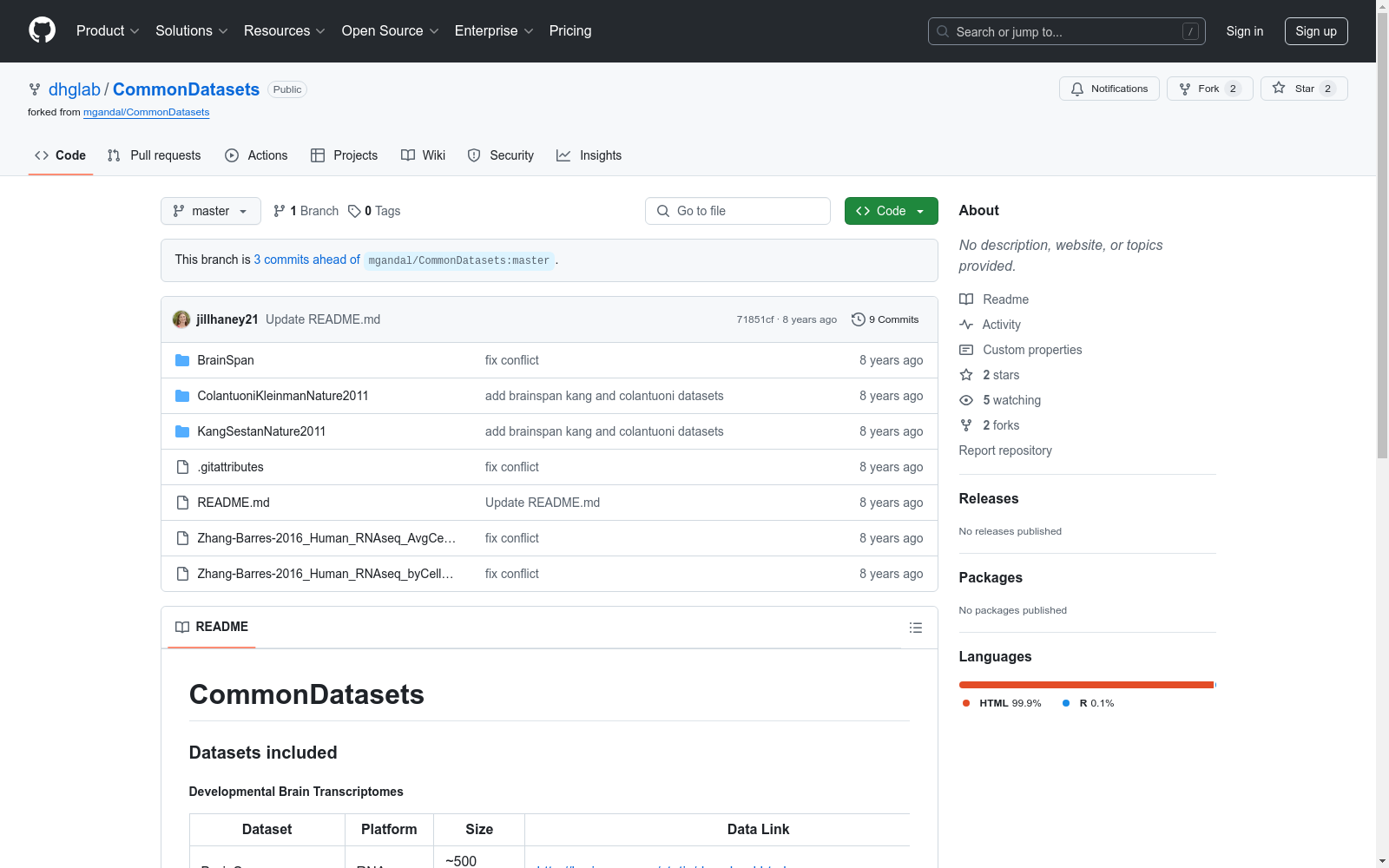Expand the Resources menu
Image resolution: width=1389 pixels, height=868 pixels.
[285, 31]
